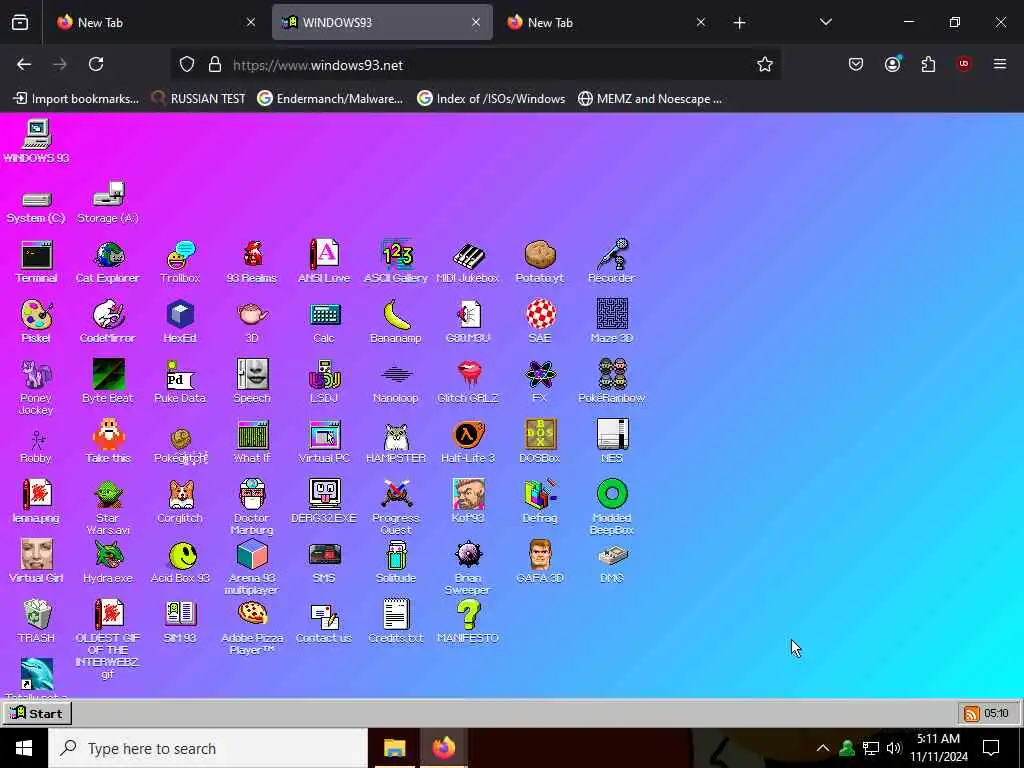Open the Puke Data icon
Image resolution: width=1024 pixels, height=768 pixels.
[x=180, y=382]
